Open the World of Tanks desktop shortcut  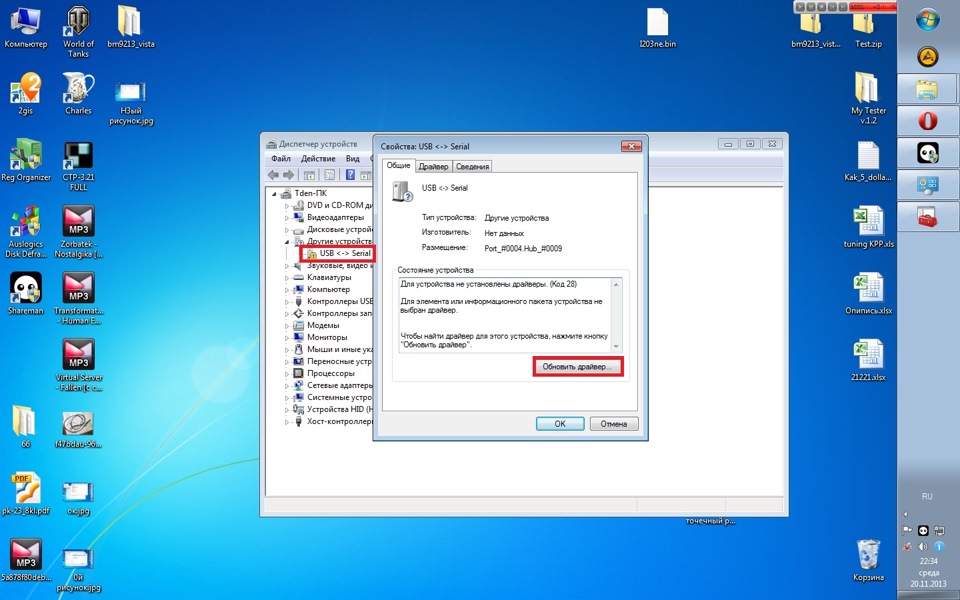pyautogui.click(x=78, y=32)
